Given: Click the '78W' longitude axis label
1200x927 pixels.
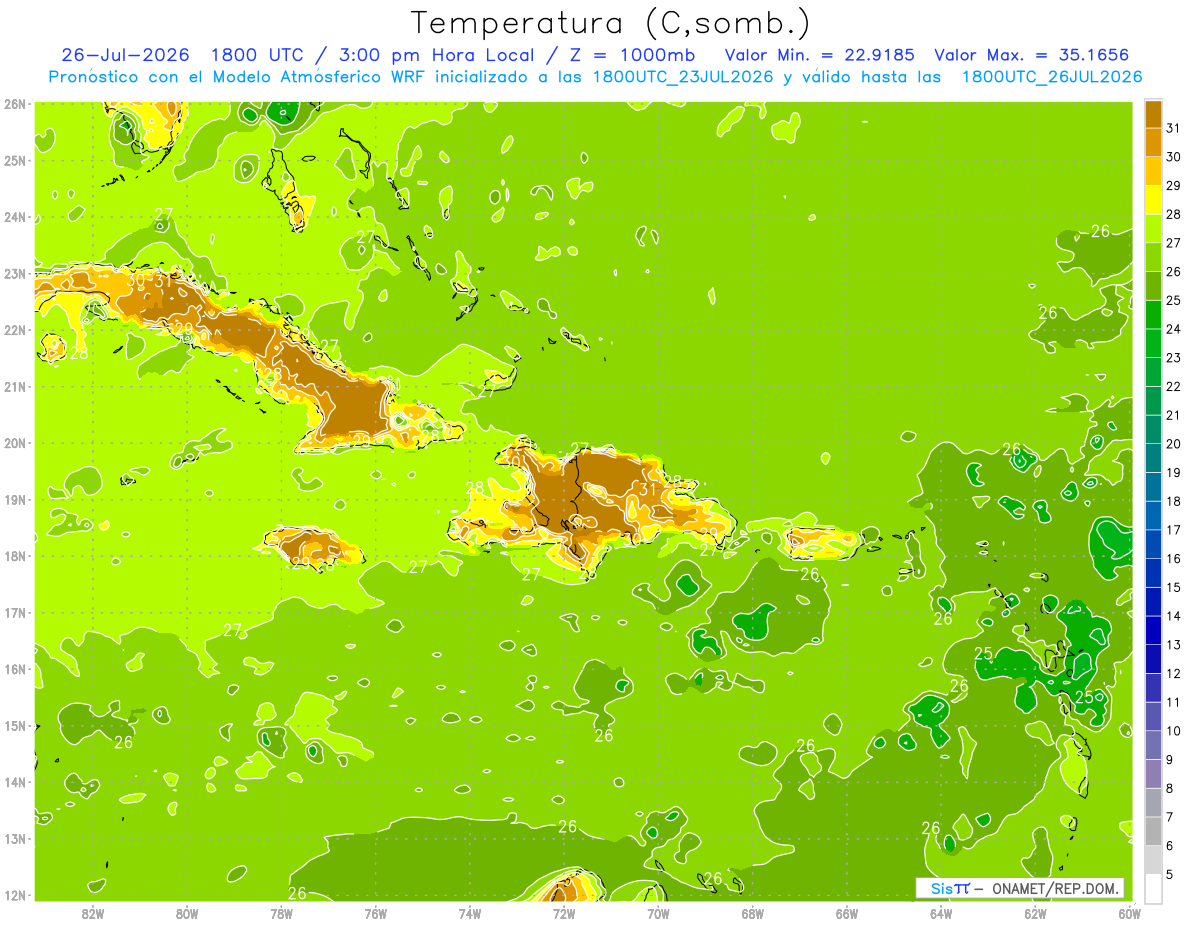Looking at the screenshot, I should [281, 913].
